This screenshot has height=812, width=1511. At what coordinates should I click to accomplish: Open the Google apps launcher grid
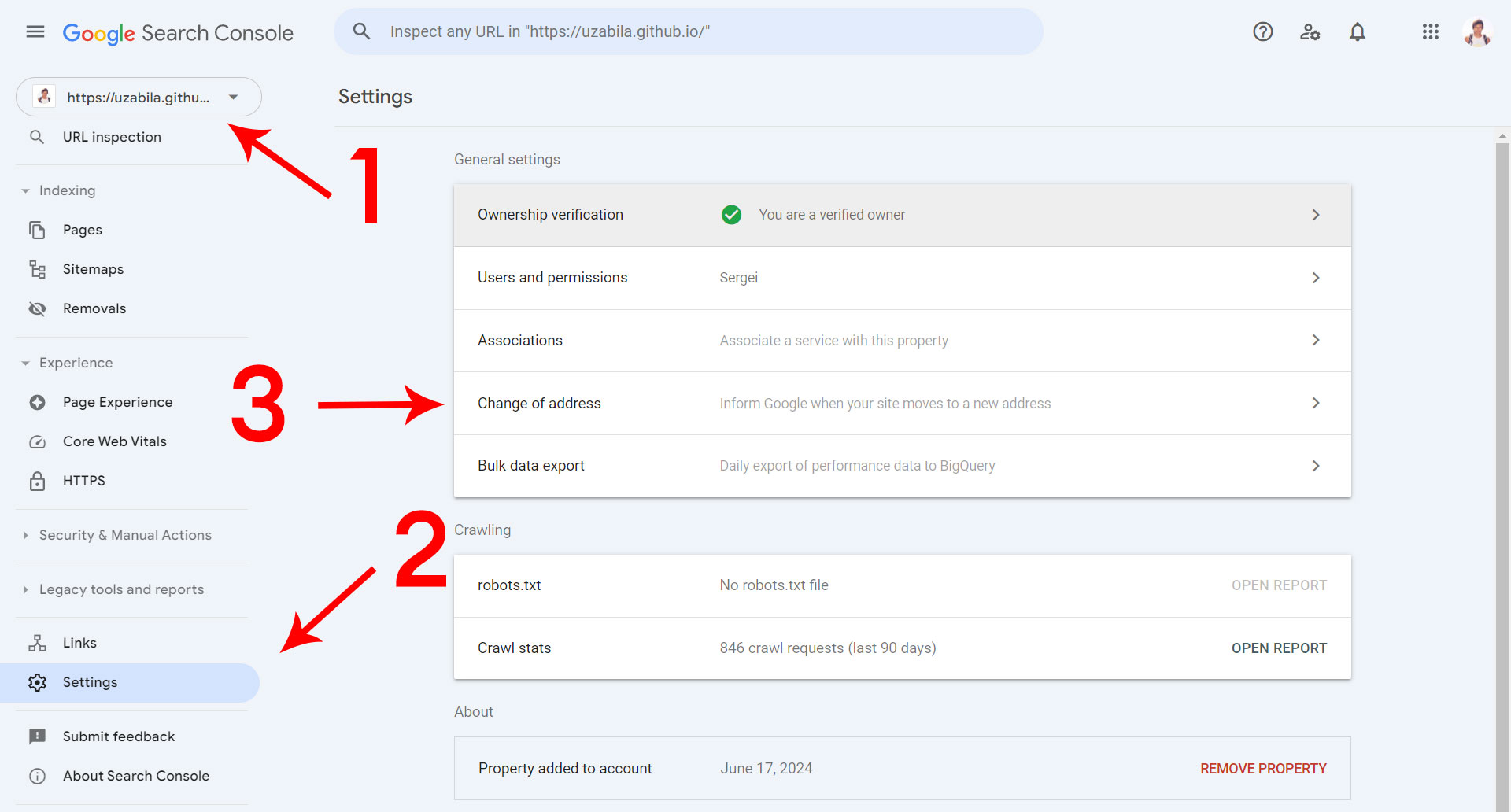1430,31
